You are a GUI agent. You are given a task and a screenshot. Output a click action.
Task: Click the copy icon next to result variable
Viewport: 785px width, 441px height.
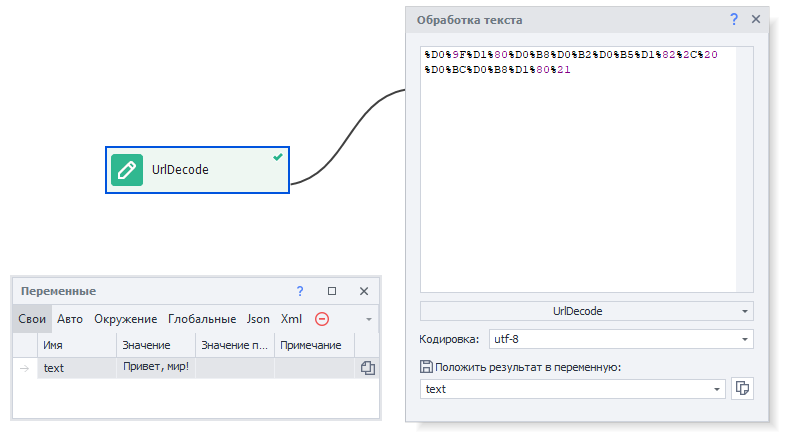(x=742, y=389)
